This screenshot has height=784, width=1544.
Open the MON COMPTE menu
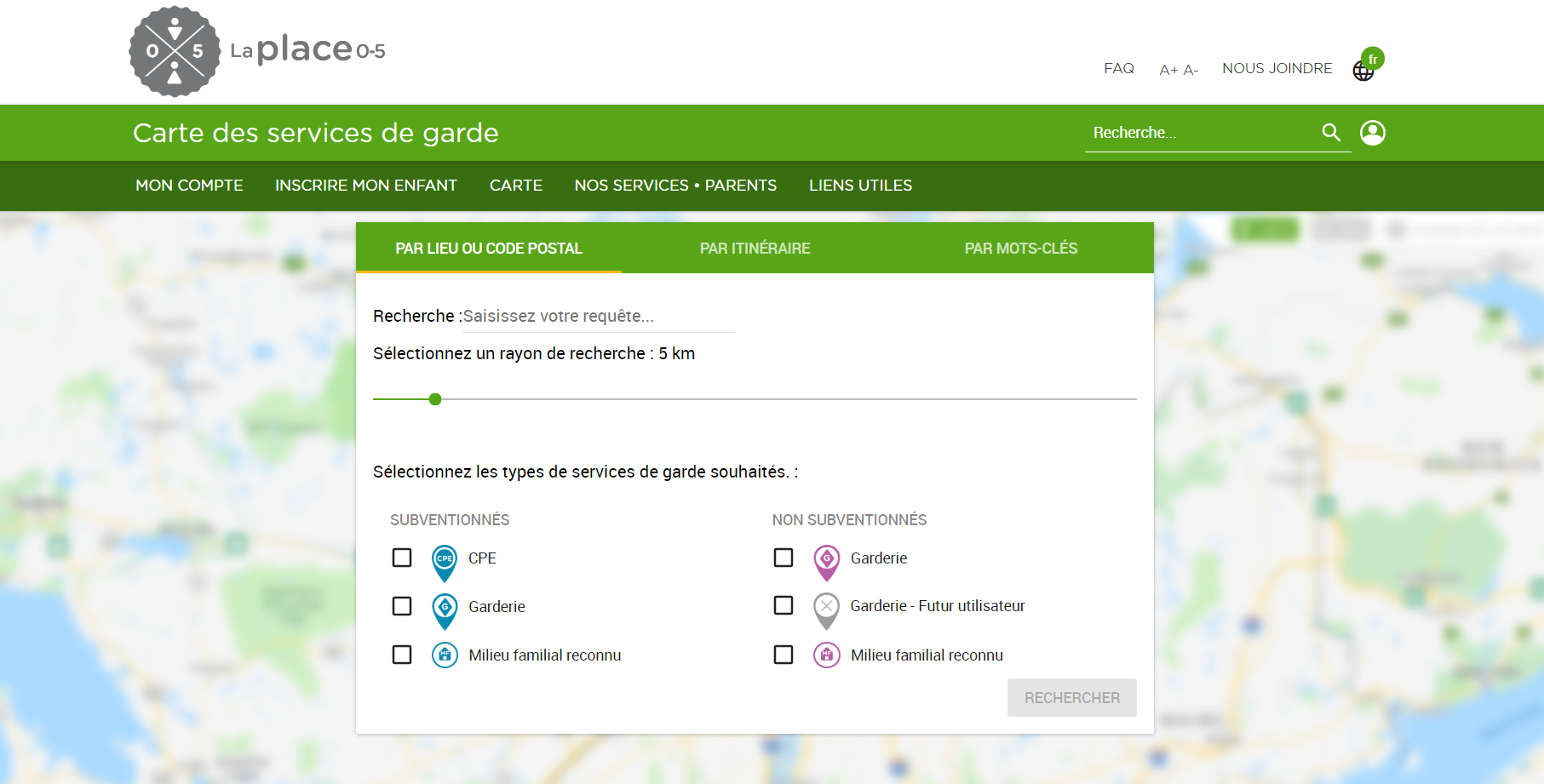[189, 186]
